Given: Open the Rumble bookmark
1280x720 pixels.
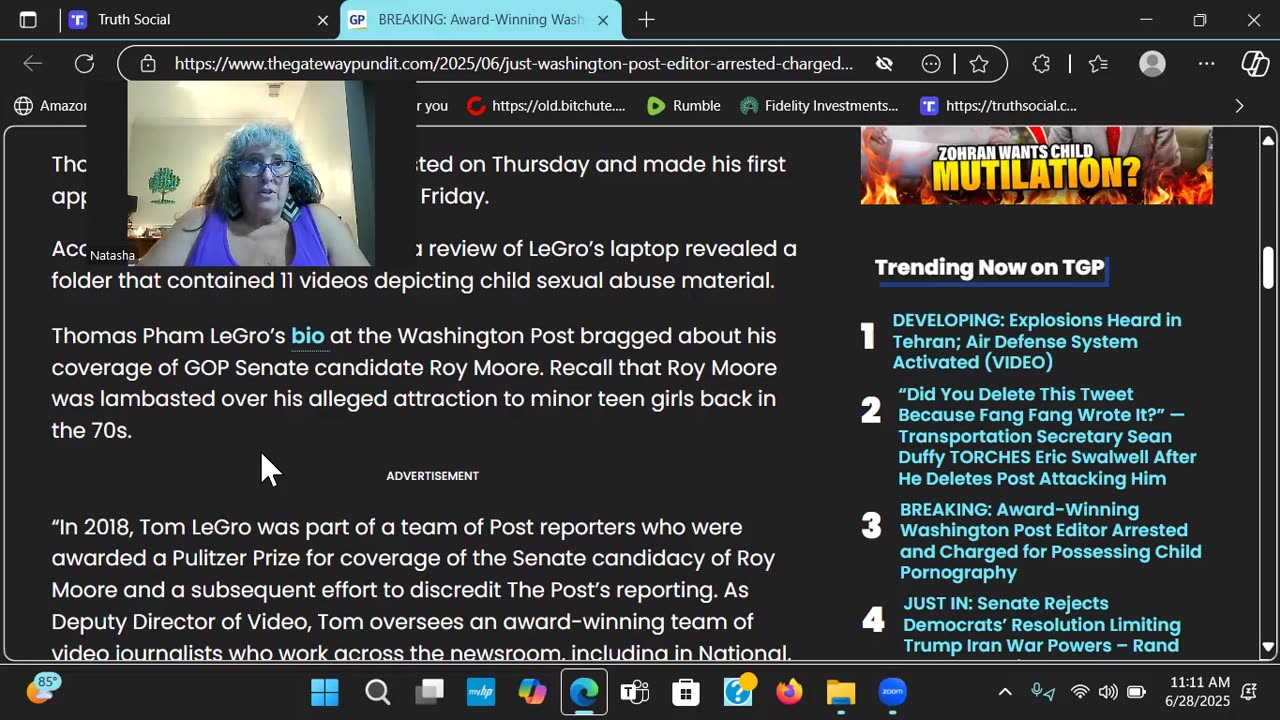Looking at the screenshot, I should [x=683, y=106].
